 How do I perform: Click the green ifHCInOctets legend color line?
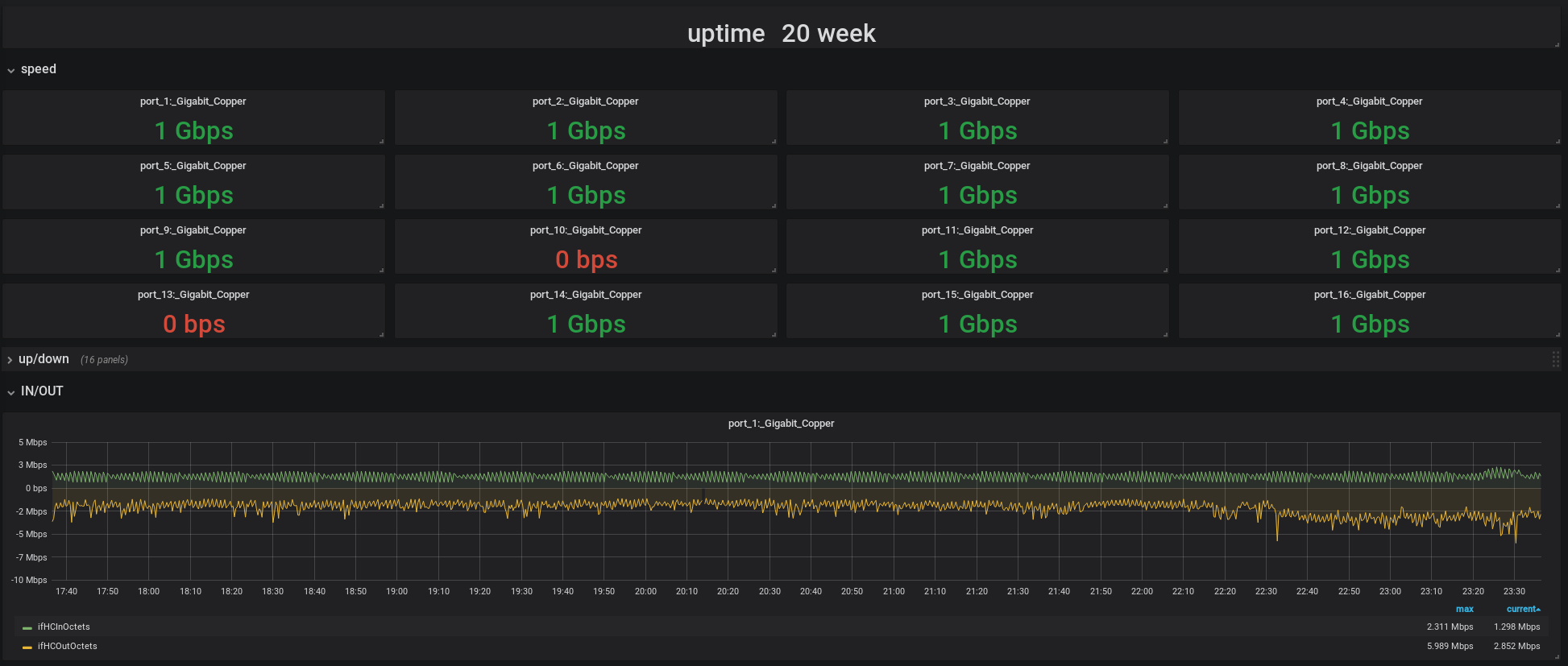tap(27, 627)
